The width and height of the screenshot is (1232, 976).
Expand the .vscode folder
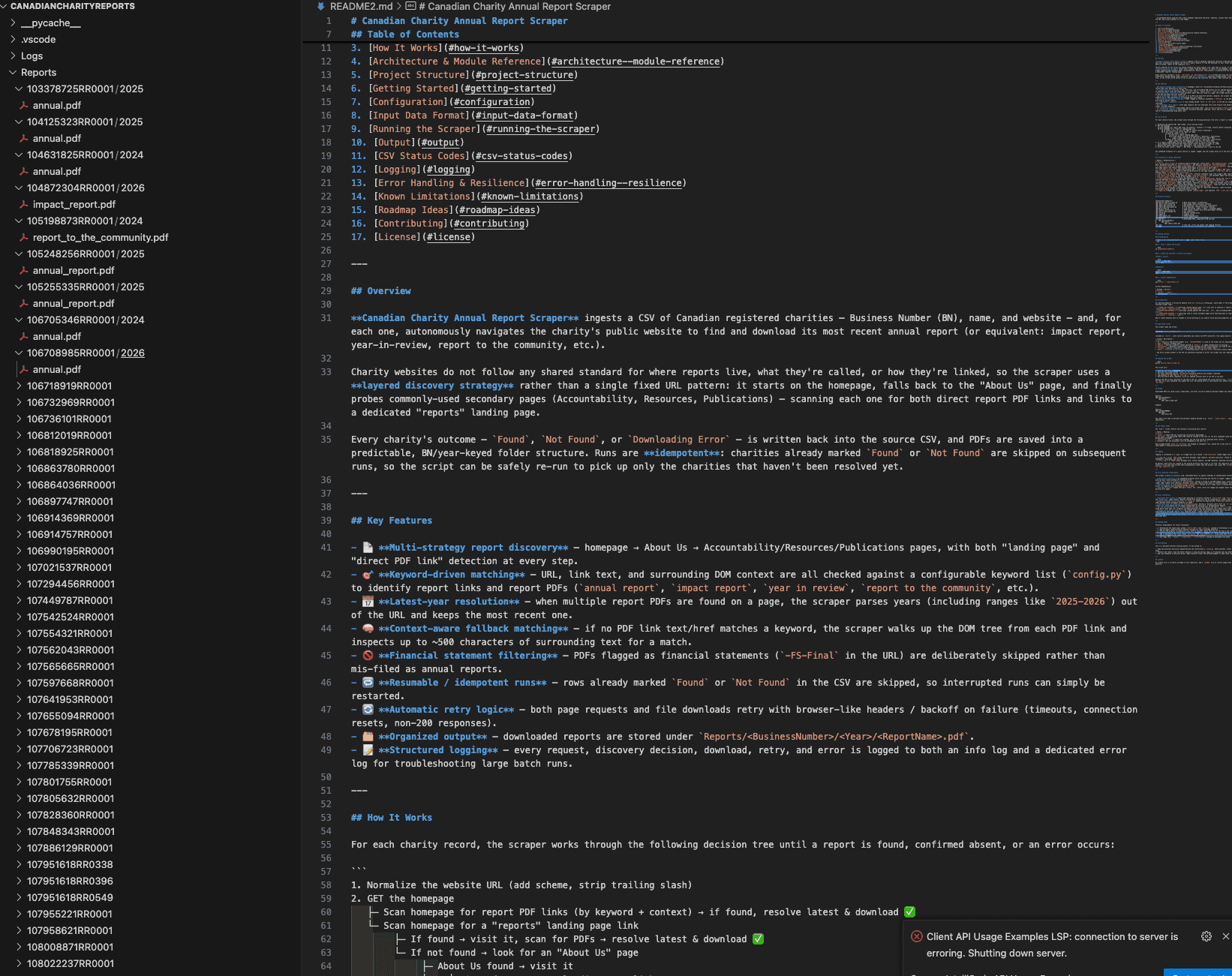pyautogui.click(x=13, y=40)
